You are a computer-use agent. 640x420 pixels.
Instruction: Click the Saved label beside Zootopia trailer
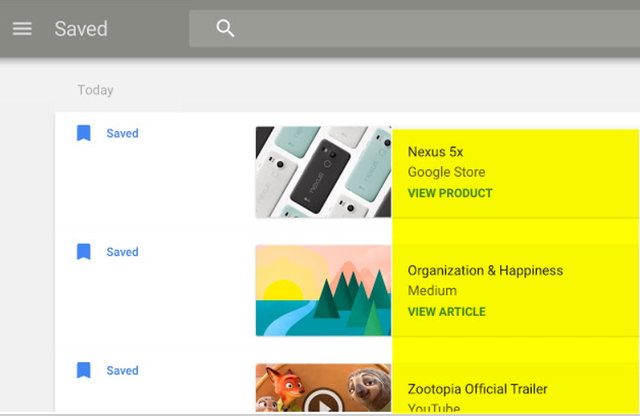click(122, 371)
